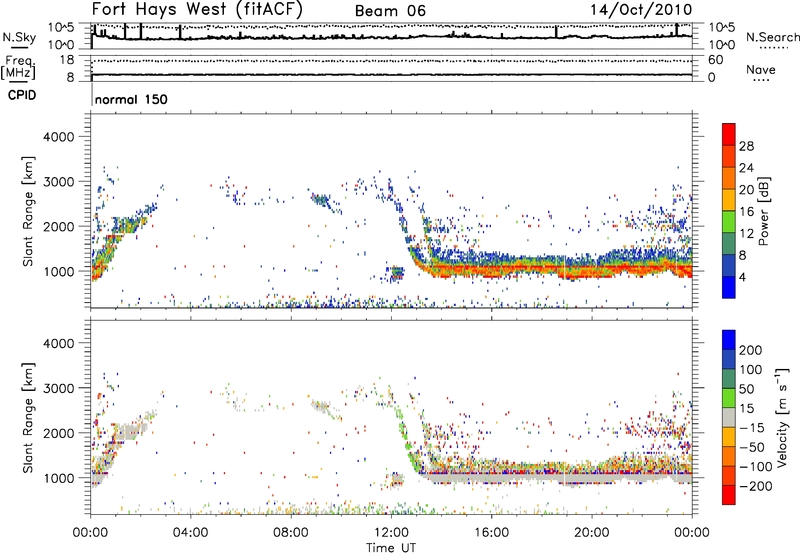Image resolution: width=800 pixels, height=554 pixels.
Task: Click the '-100' velocity colorbar label
Action: (x=756, y=467)
